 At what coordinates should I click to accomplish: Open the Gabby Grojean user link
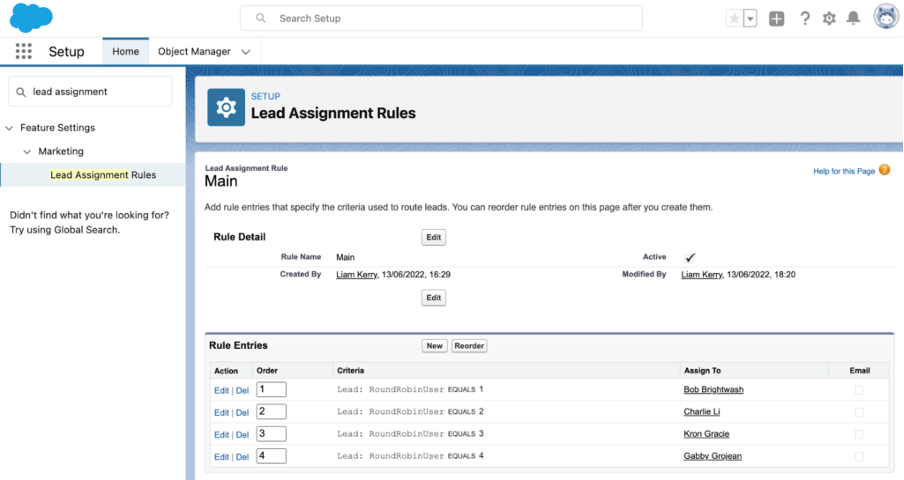click(x=713, y=456)
